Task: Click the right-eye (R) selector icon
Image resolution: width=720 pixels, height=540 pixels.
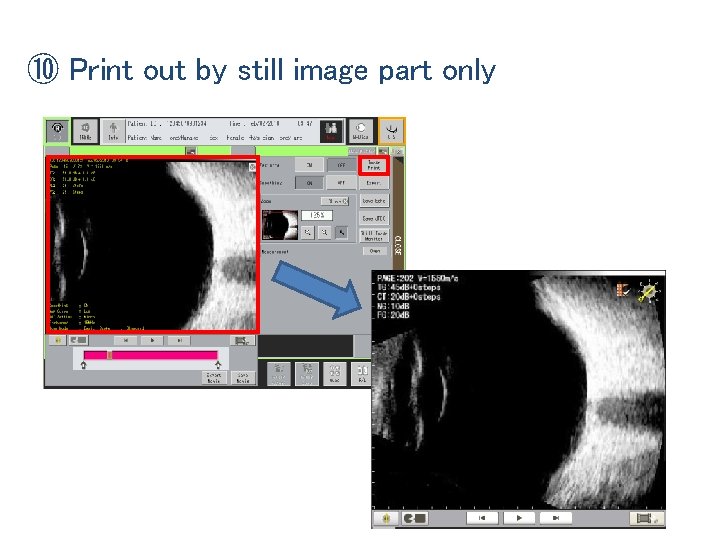Action: coord(57,131)
